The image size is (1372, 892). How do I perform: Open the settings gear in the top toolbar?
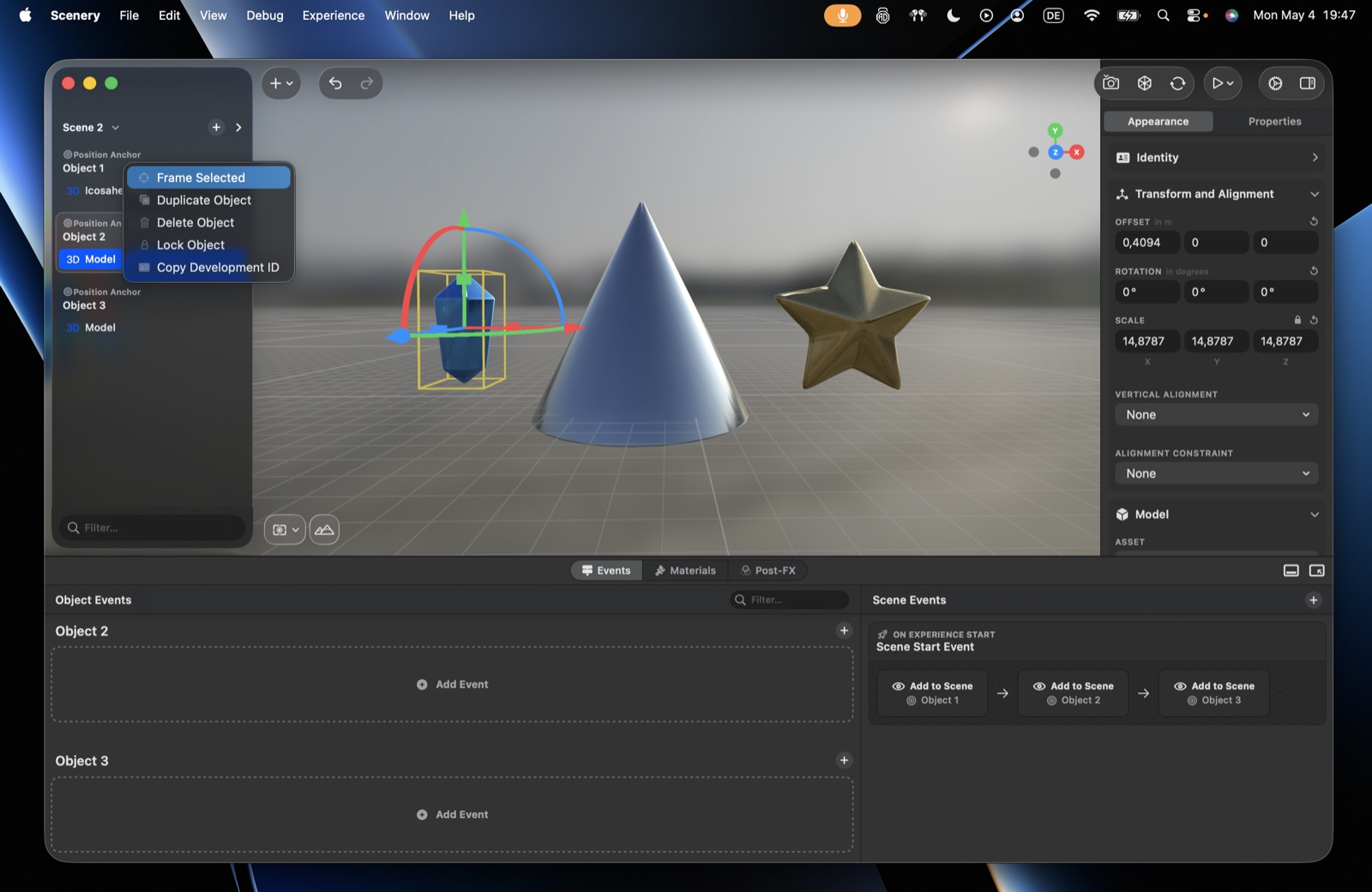click(1276, 83)
